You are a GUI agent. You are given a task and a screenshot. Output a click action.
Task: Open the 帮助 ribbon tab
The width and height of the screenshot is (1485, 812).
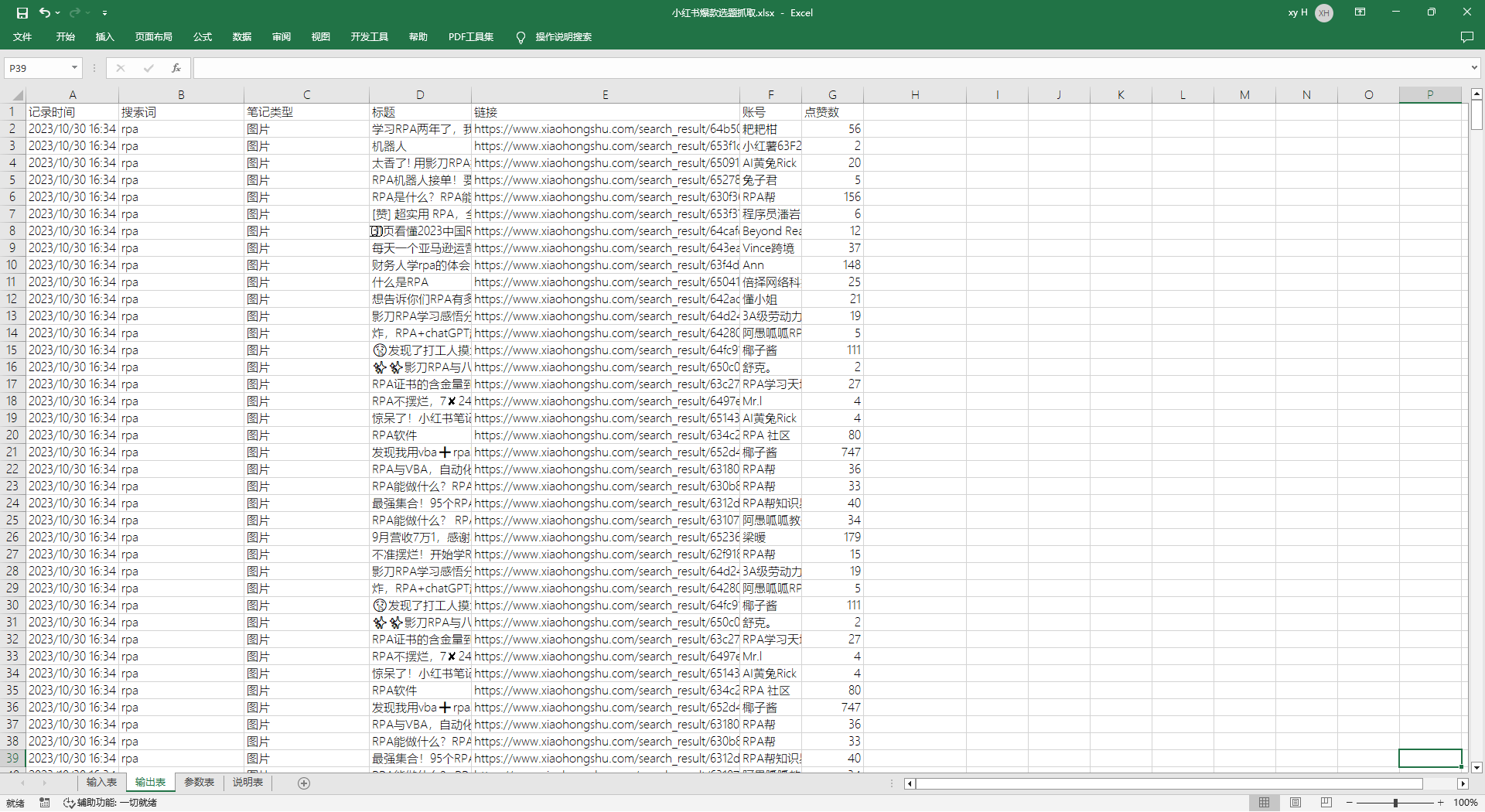click(x=418, y=37)
